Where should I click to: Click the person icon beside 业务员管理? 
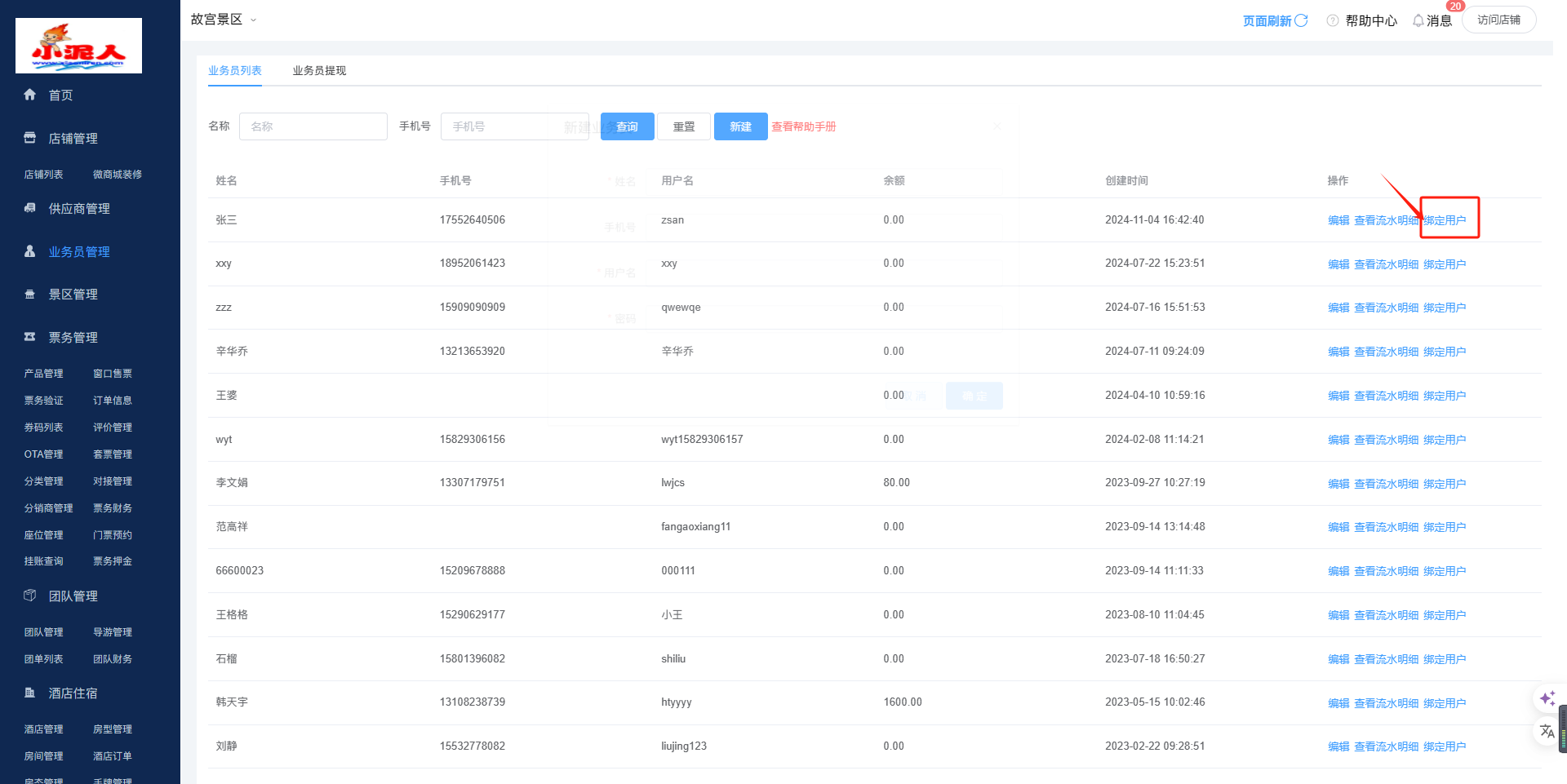(30, 251)
